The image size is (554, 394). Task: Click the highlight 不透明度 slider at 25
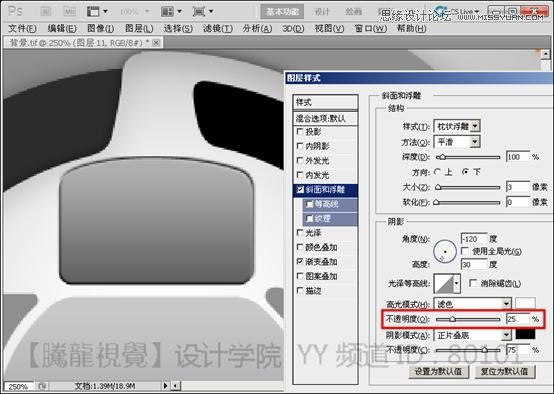[468, 319]
